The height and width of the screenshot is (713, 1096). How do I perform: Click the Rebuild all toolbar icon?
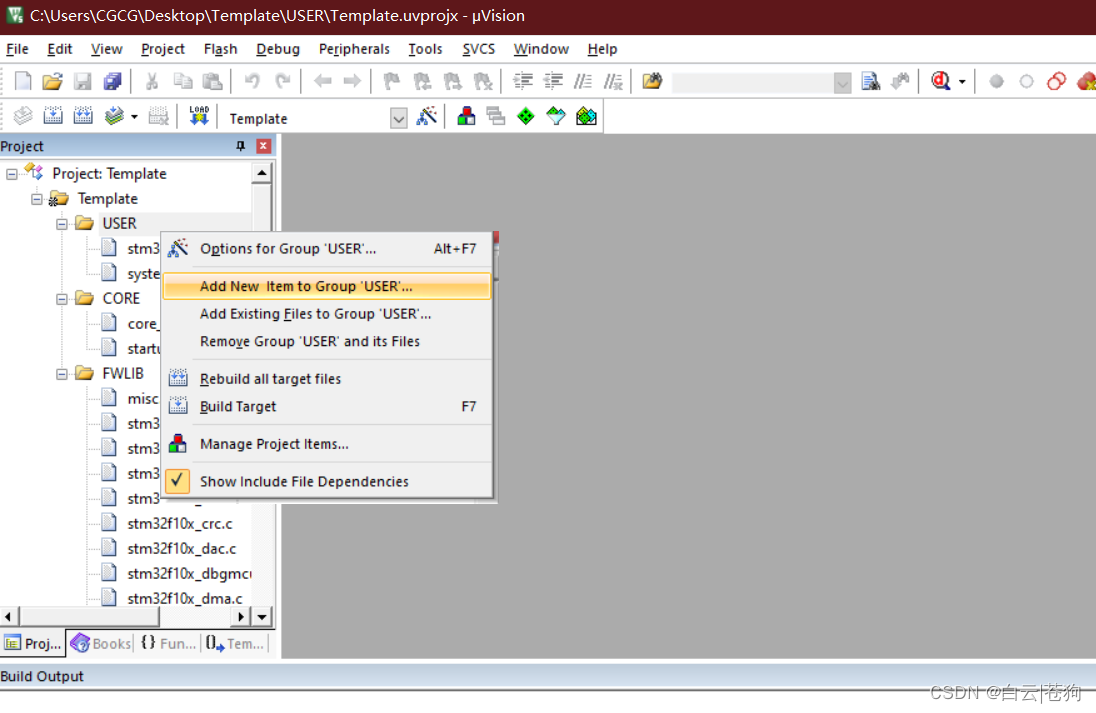[83, 116]
